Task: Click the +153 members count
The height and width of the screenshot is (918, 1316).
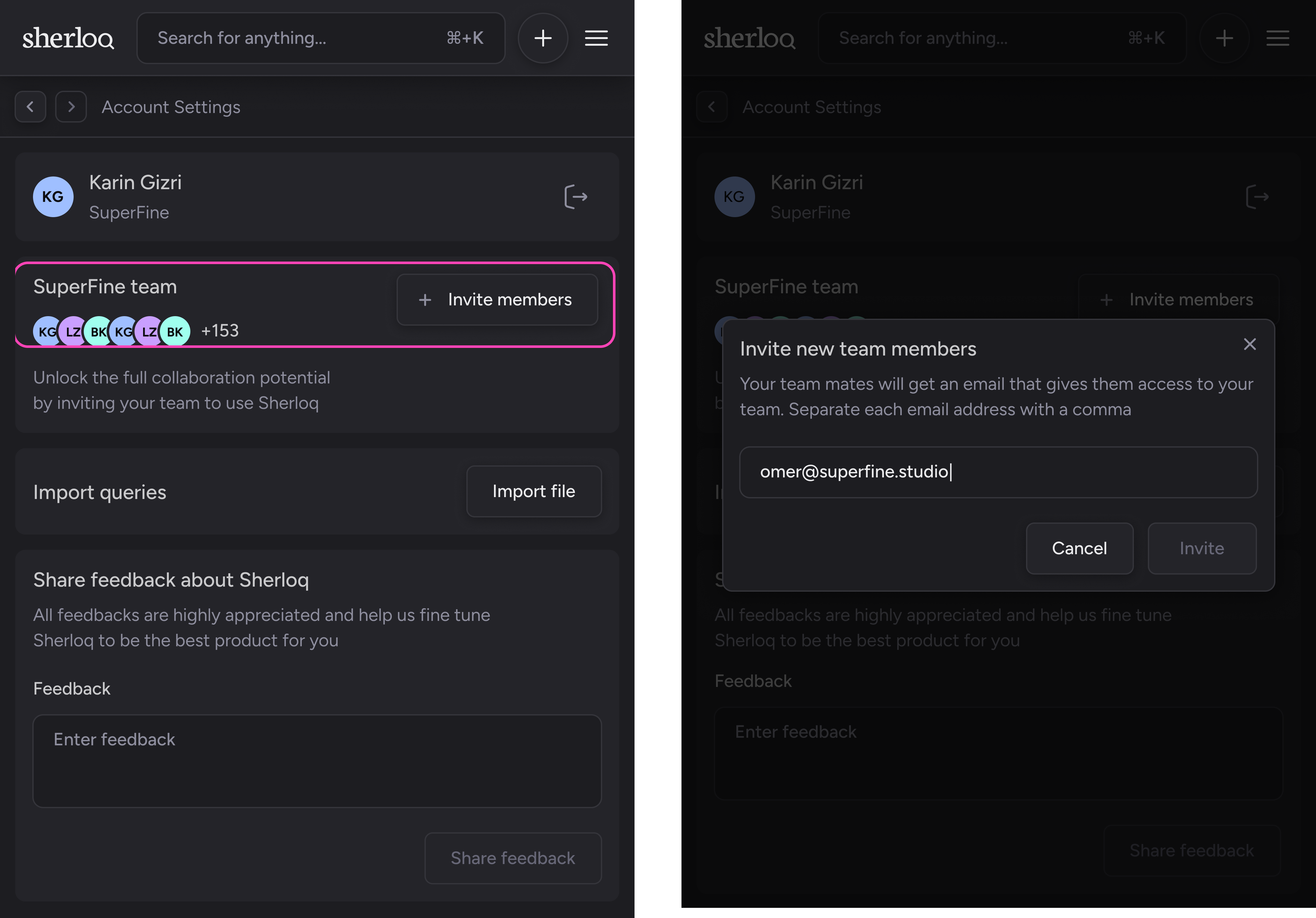Action: coord(220,331)
